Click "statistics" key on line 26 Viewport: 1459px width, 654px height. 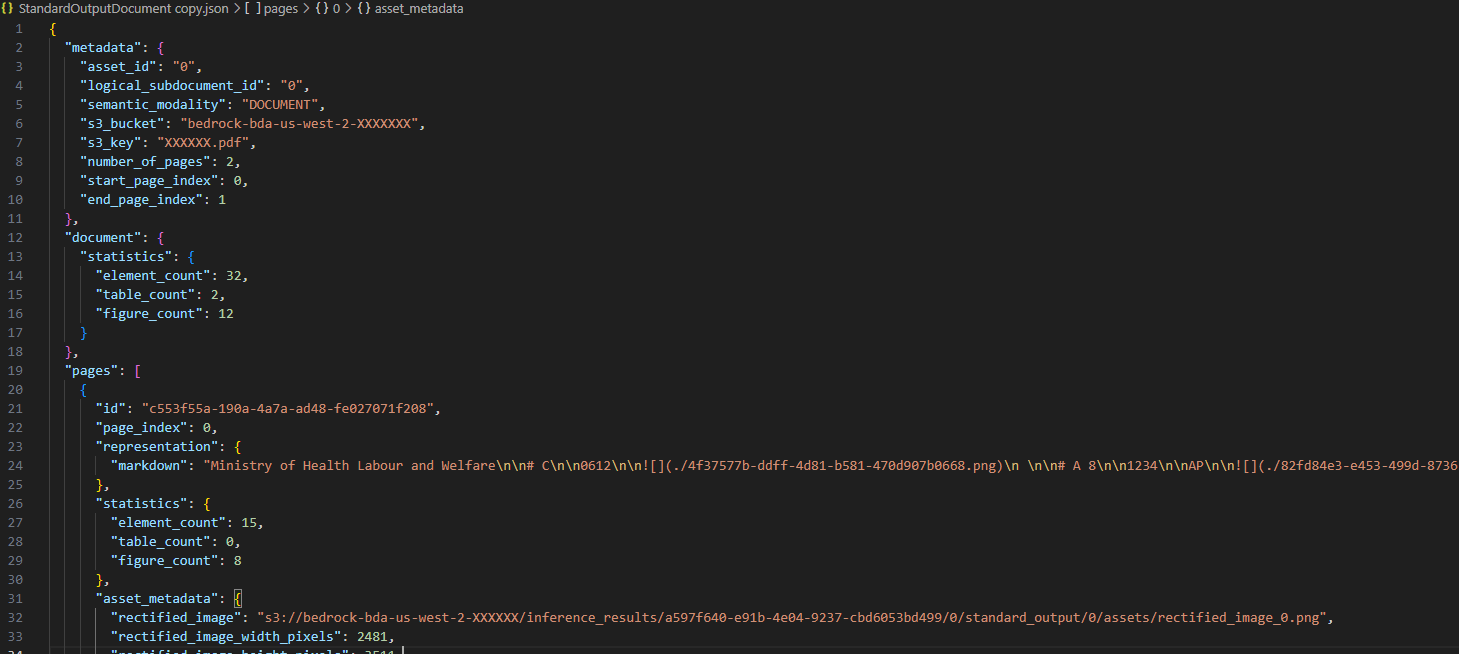click(141, 503)
